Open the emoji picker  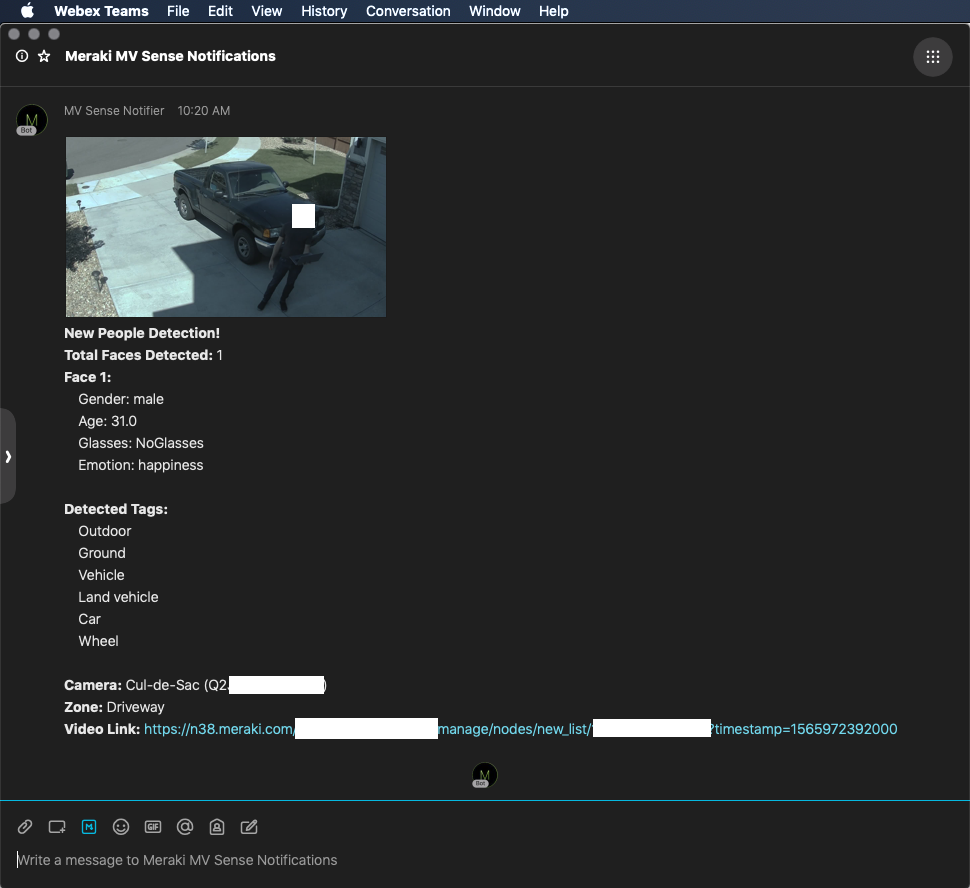point(121,827)
